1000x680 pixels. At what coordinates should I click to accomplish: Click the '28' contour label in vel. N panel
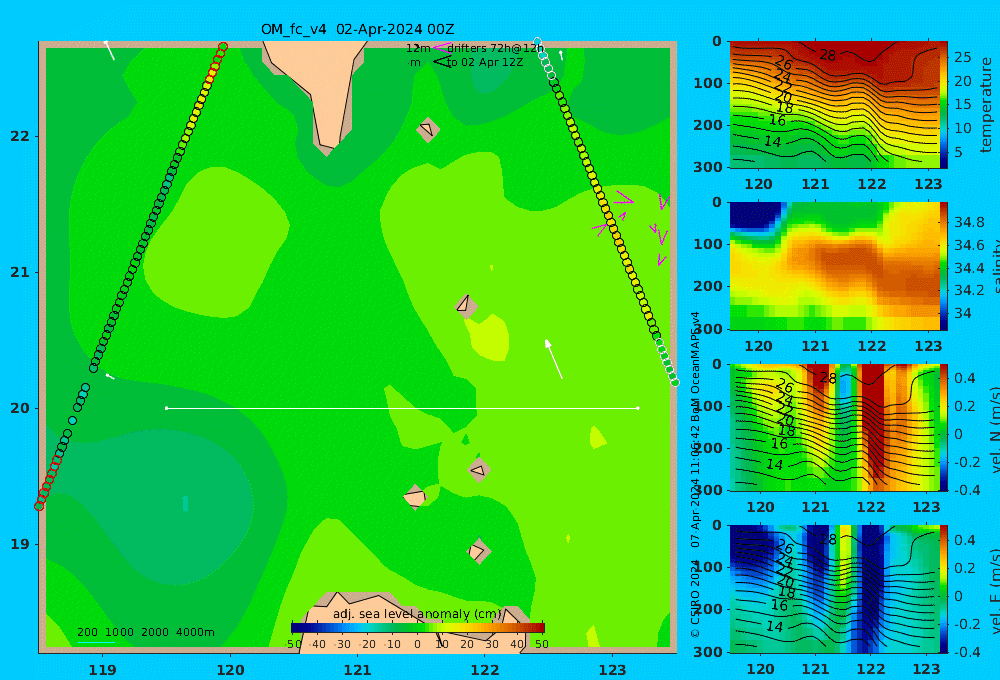[x=827, y=378]
